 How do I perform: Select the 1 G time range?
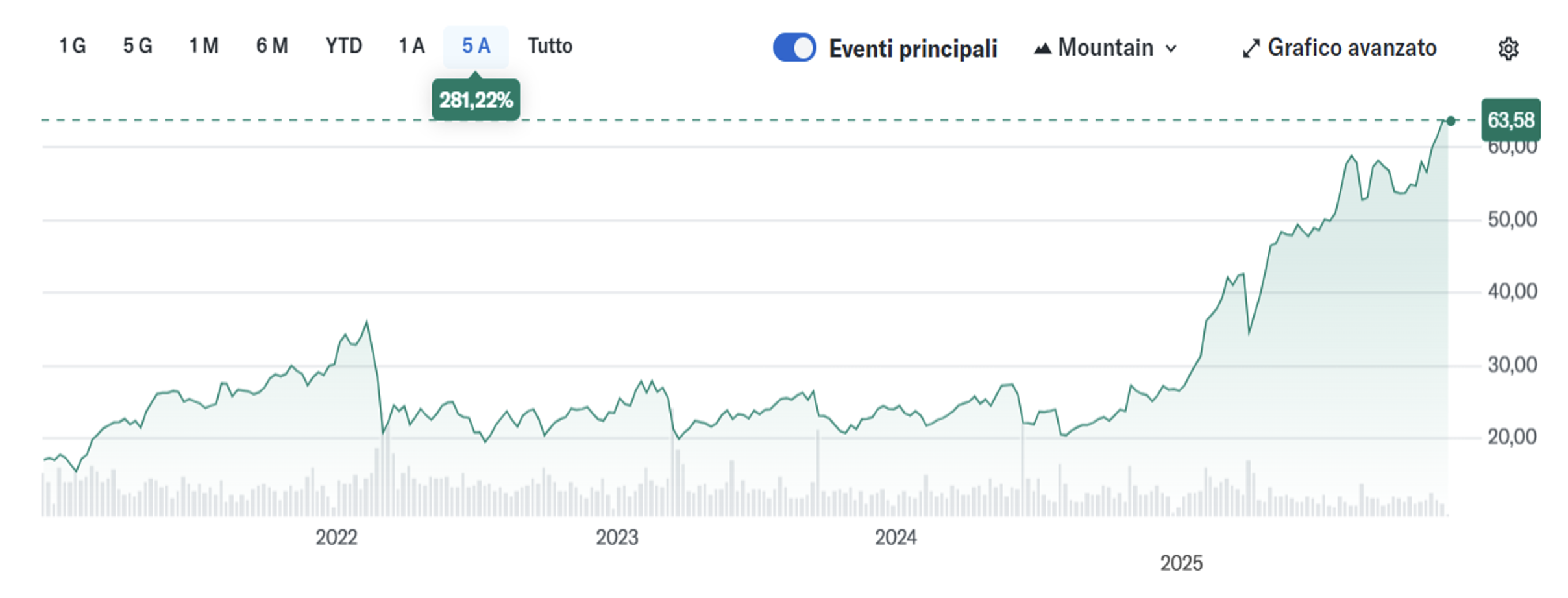click(x=72, y=46)
